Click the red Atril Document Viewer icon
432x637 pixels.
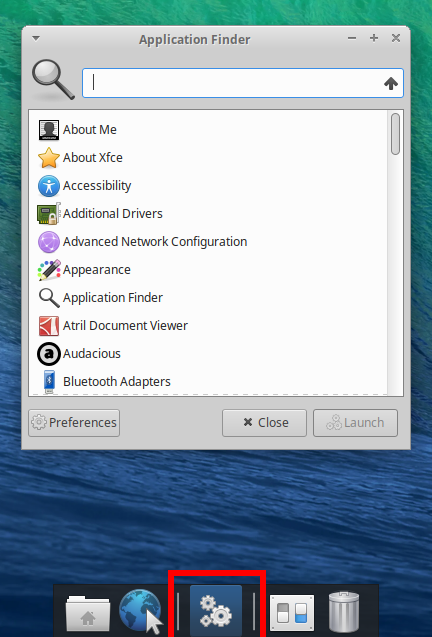point(49,326)
